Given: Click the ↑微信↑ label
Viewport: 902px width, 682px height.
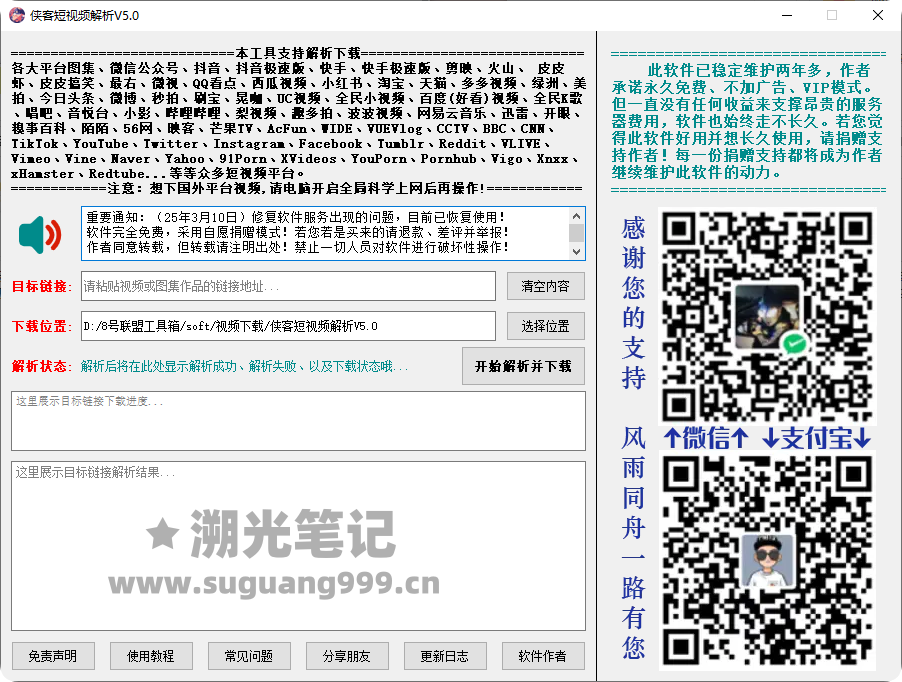Looking at the screenshot, I should pyautogui.click(x=706, y=438).
